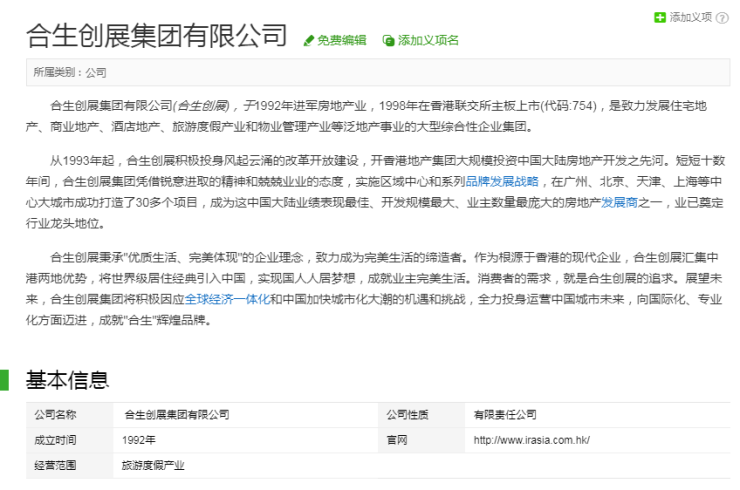The image size is (740, 490).
Task: Click the stock code text 代码:754
Action: click(569, 106)
